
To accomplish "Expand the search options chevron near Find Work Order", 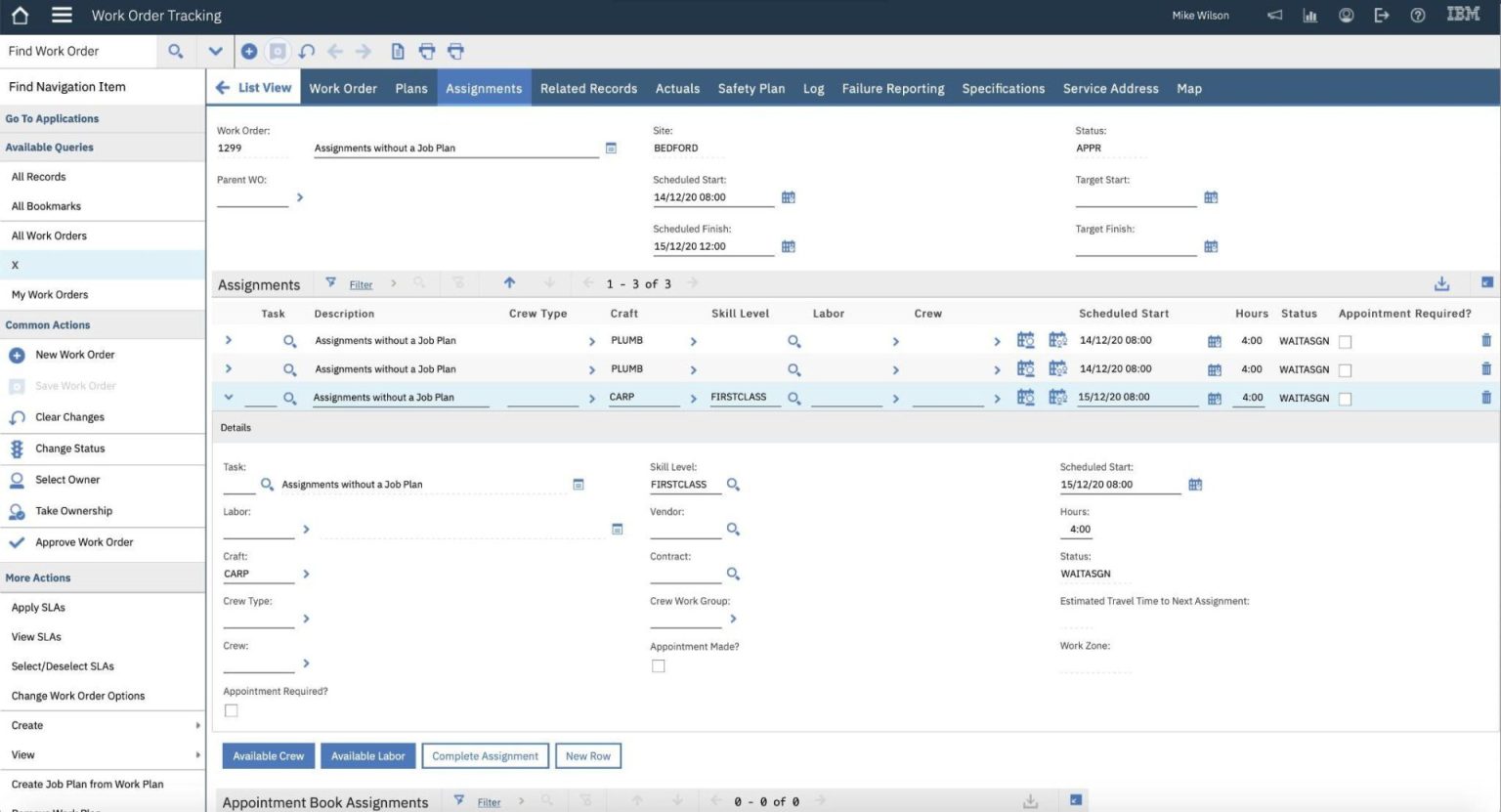I will pyautogui.click(x=214, y=50).
